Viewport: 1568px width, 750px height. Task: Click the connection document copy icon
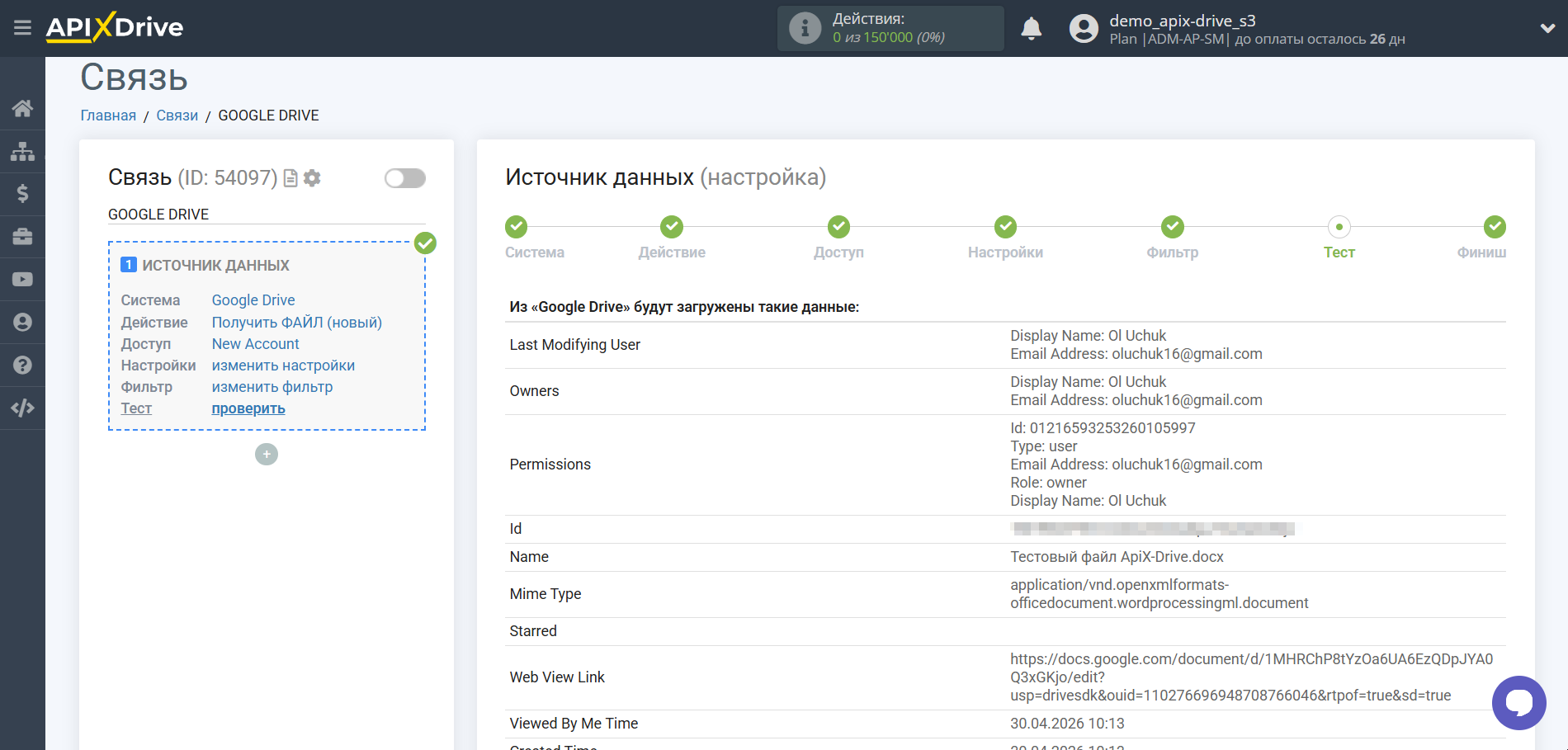coord(290,178)
